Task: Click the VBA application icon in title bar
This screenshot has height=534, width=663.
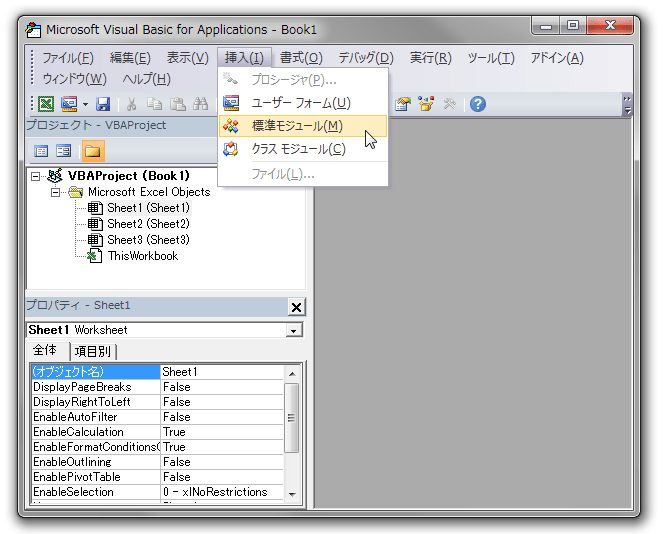Action: tap(33, 30)
